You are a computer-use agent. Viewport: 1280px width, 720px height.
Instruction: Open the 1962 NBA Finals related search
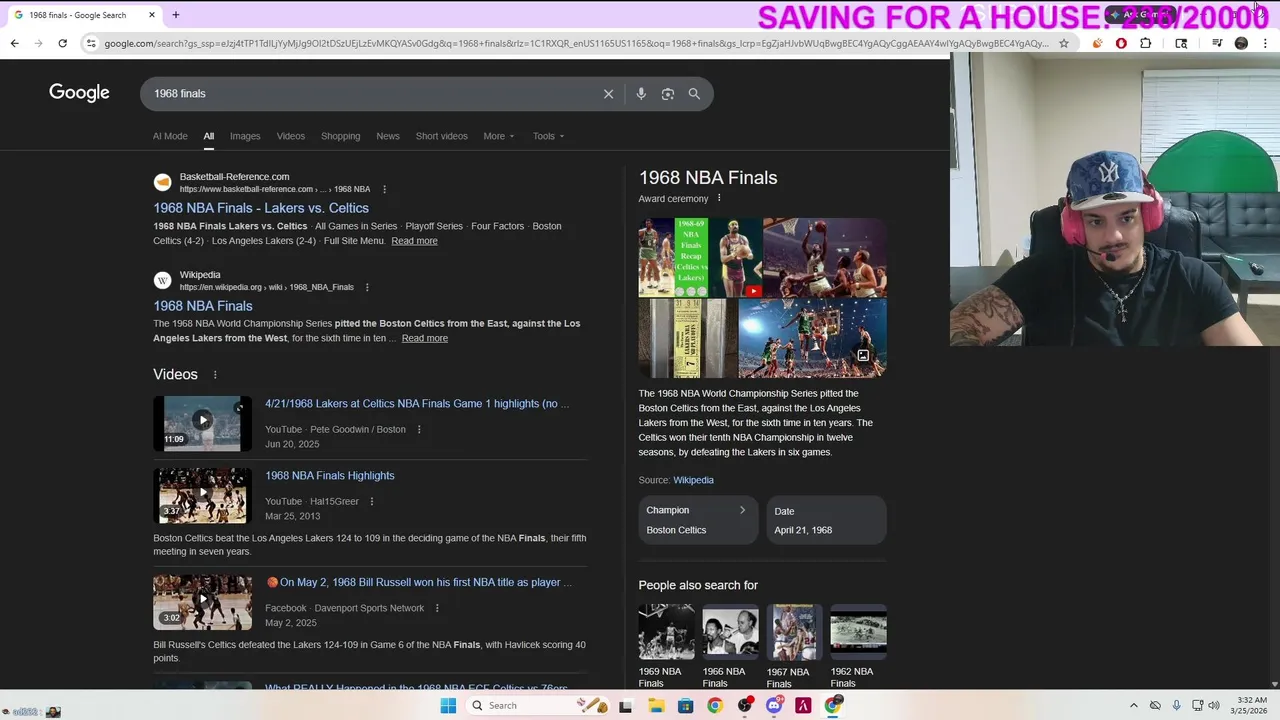858,646
